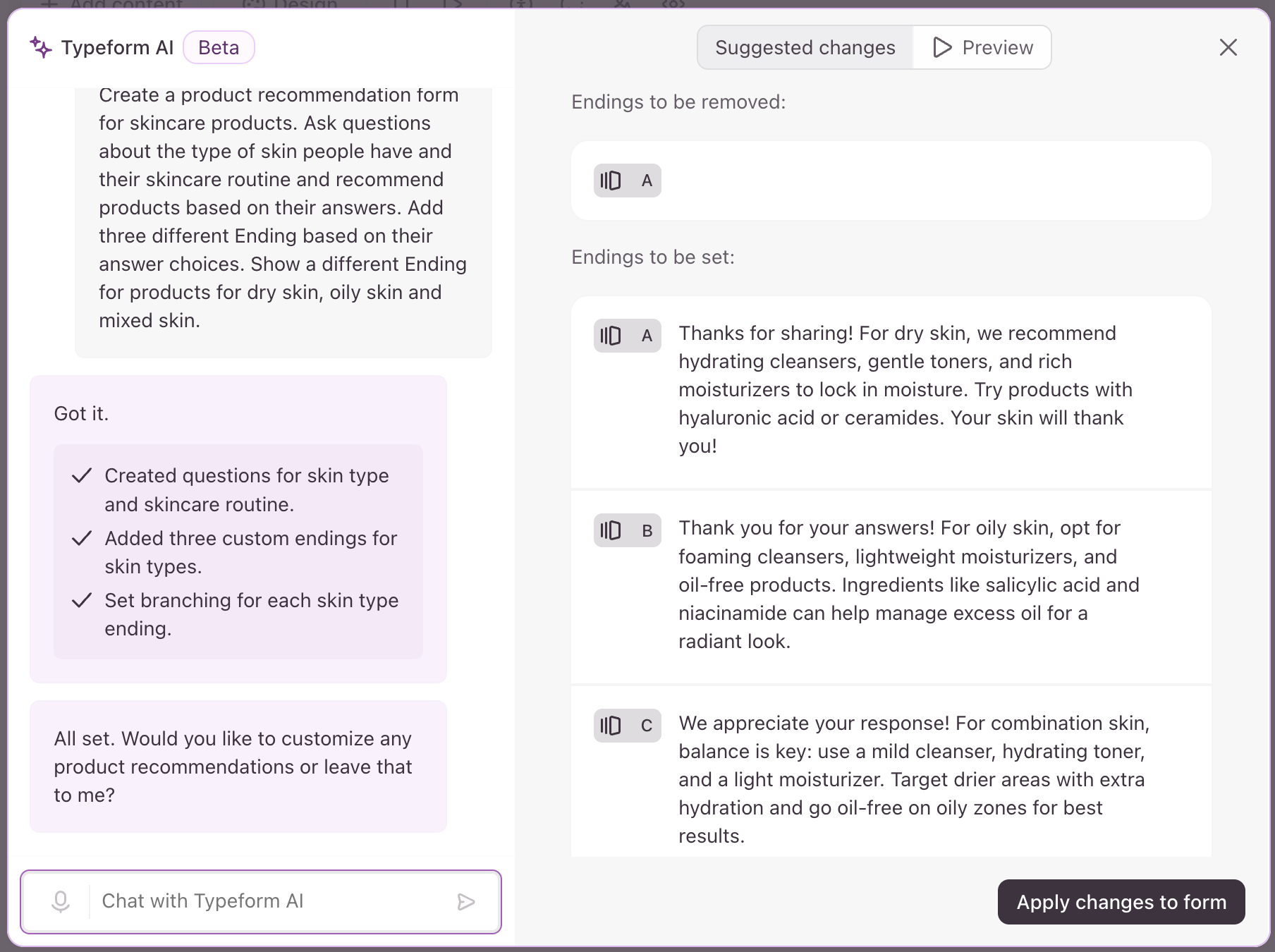Click the Typeform AI sparkle icon
Viewport: 1275px width, 952px height.
[x=41, y=47]
